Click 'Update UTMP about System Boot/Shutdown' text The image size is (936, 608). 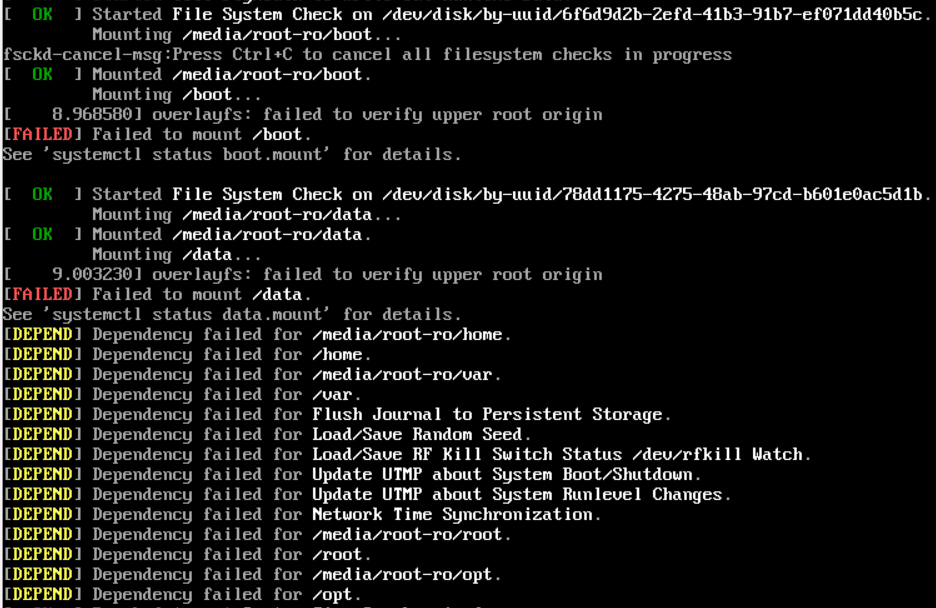click(x=506, y=474)
